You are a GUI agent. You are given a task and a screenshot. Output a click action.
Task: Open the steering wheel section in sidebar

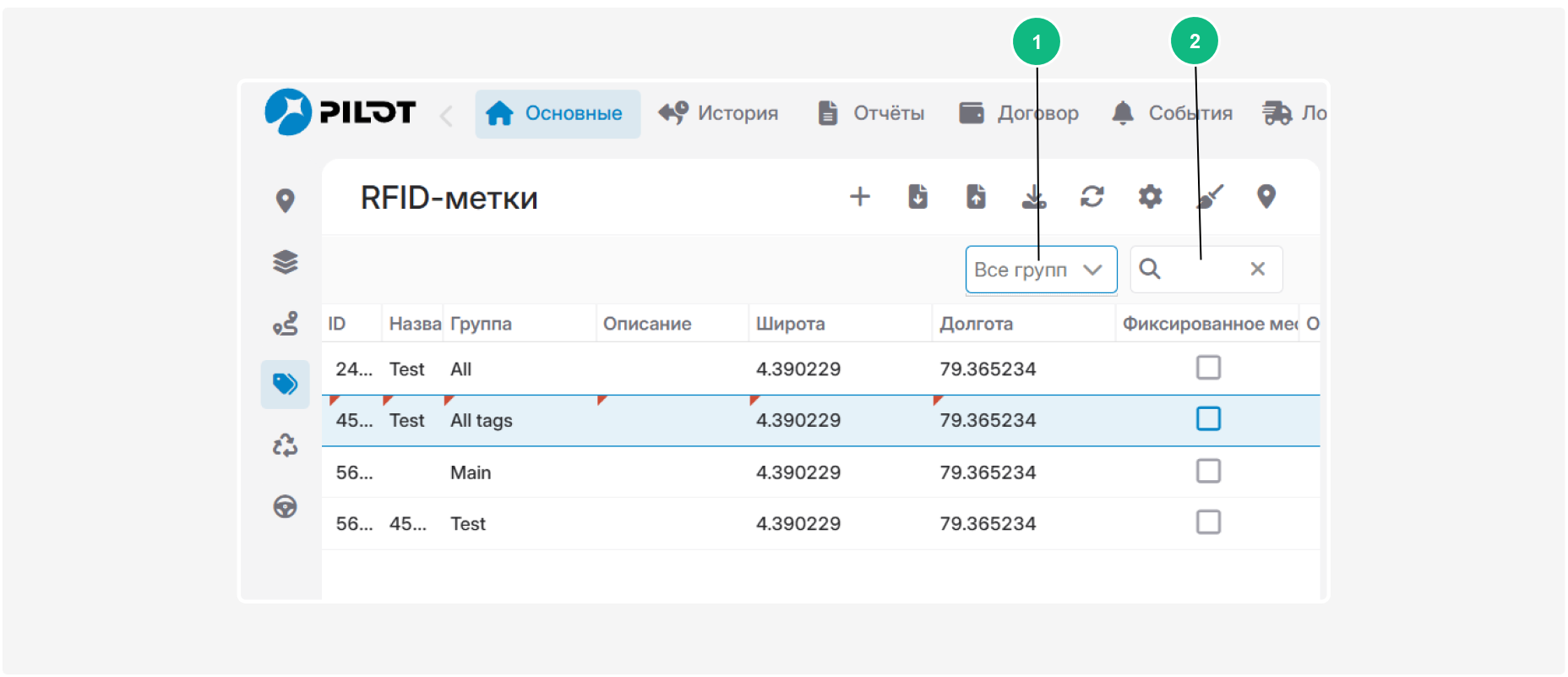[286, 506]
